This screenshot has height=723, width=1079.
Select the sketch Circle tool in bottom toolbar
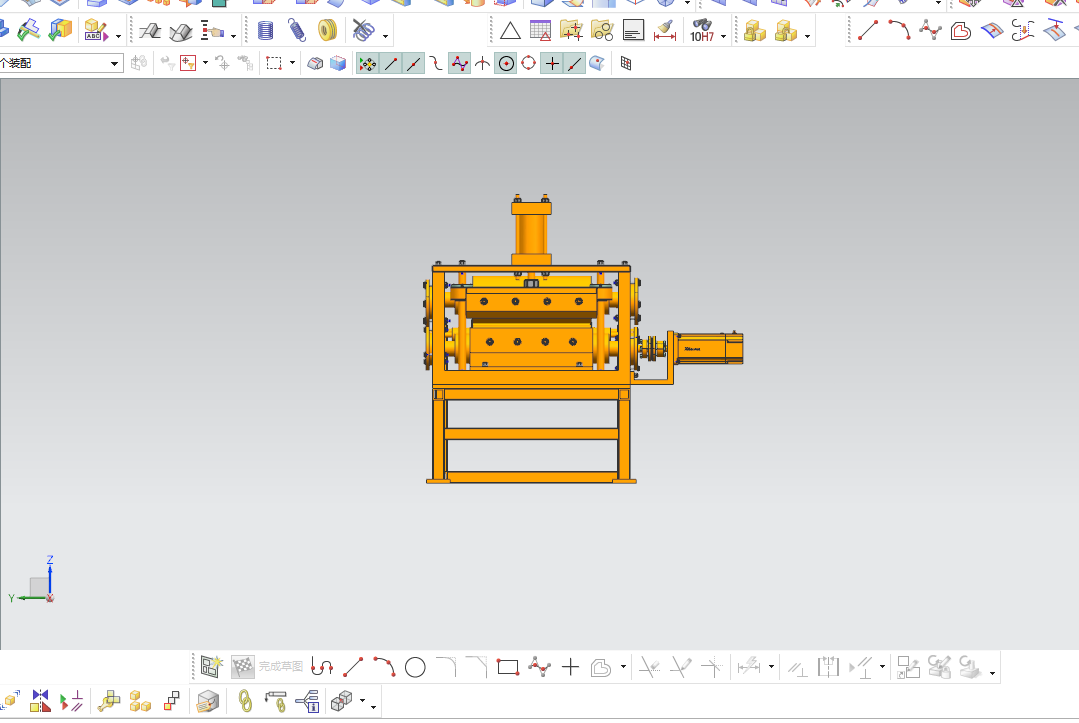click(x=415, y=667)
